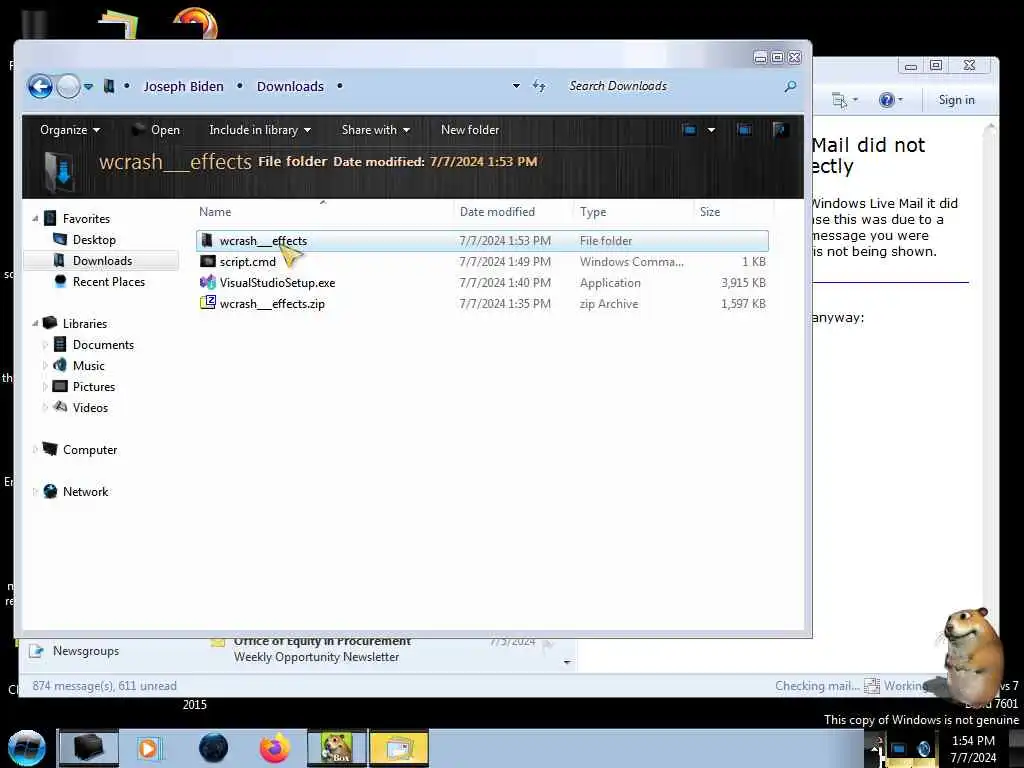Click the network tray icon
This screenshot has height=768, width=1024.
click(899, 749)
